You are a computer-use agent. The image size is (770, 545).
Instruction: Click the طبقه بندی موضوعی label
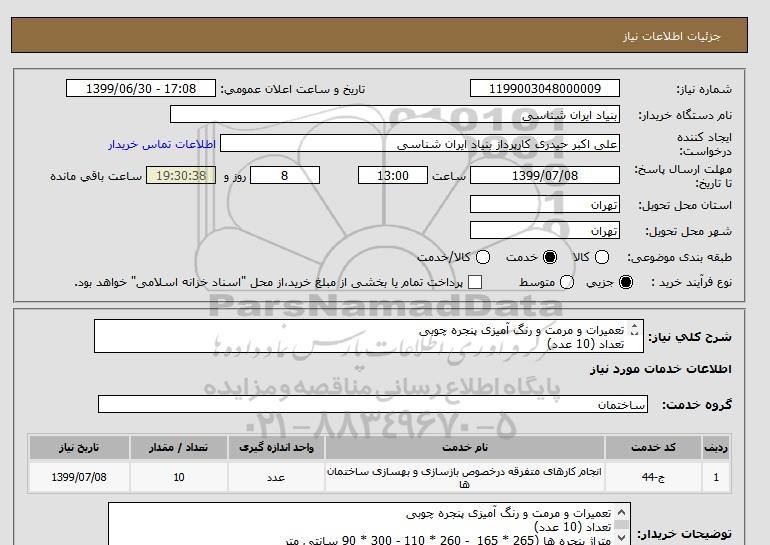click(x=680, y=257)
